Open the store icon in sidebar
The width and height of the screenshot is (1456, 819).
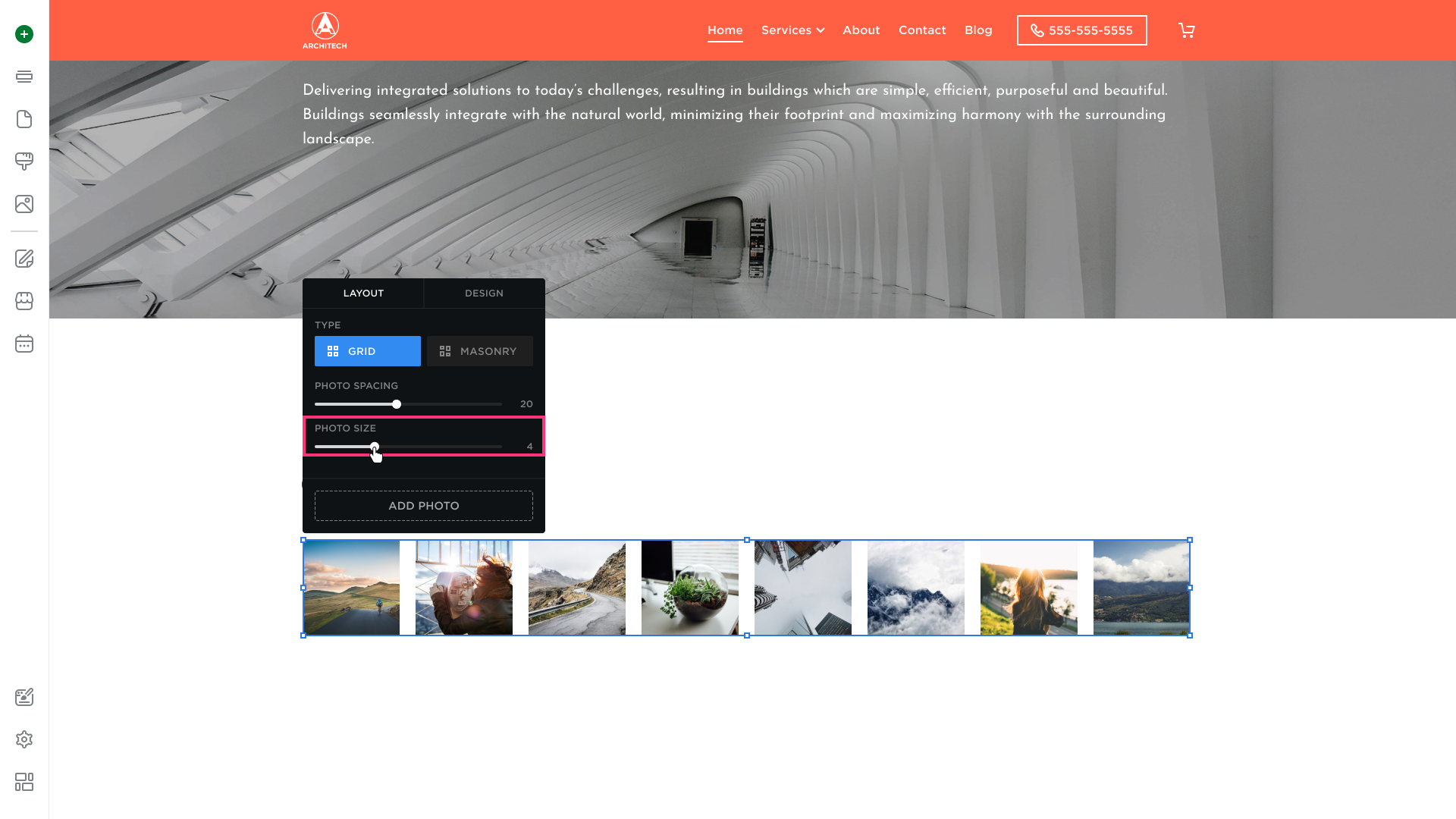pos(24,301)
